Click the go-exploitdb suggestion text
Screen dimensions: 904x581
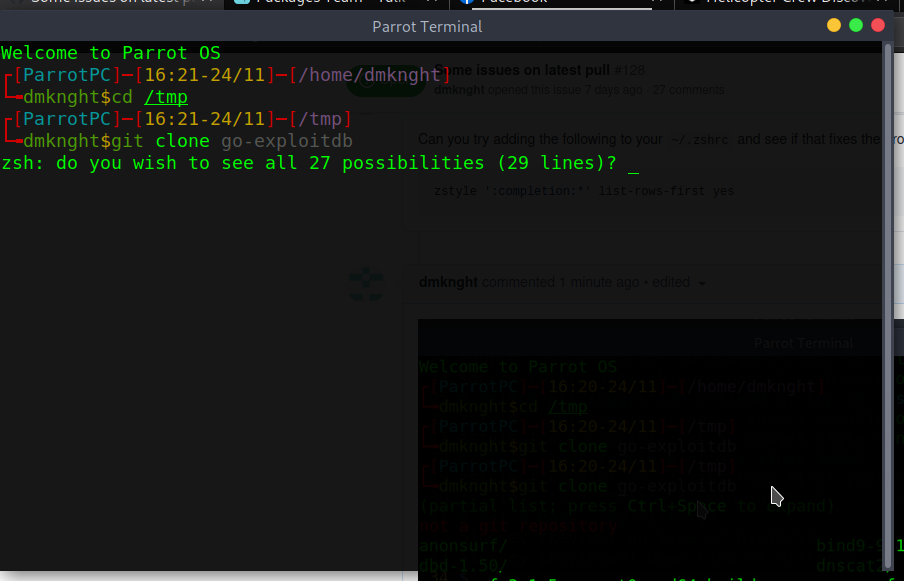pos(287,141)
